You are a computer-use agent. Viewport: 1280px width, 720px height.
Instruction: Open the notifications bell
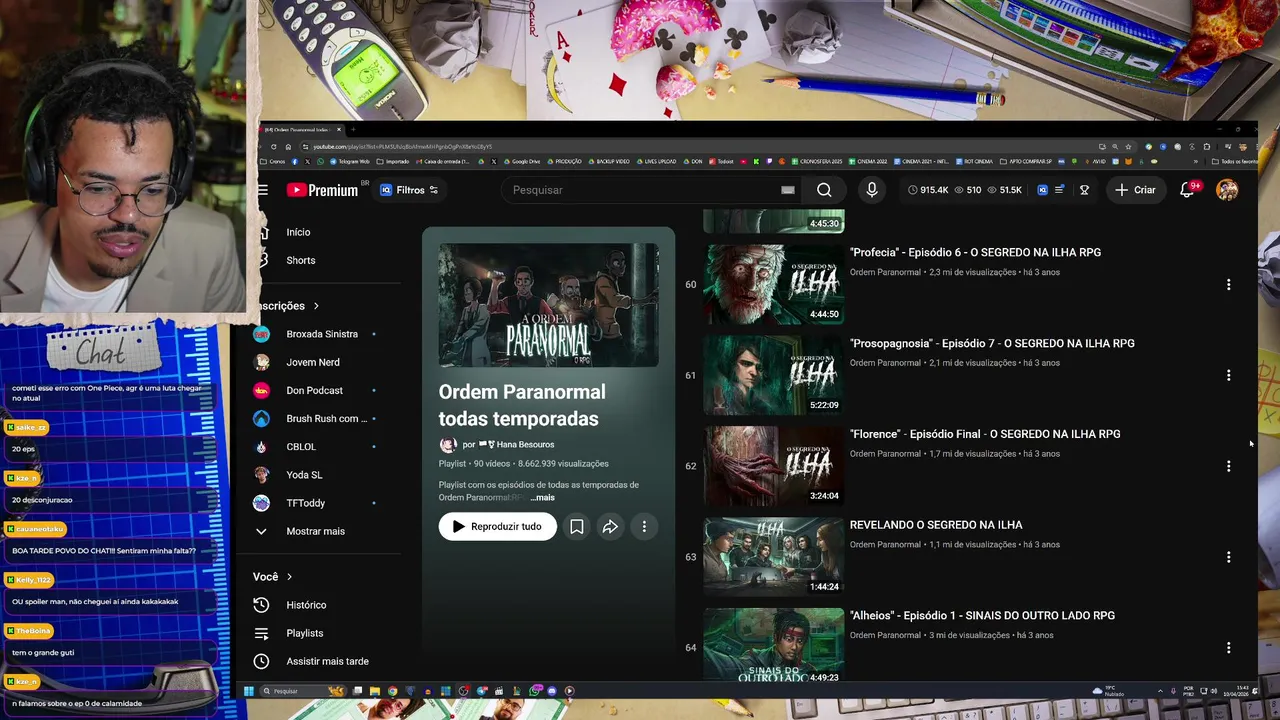click(1187, 190)
